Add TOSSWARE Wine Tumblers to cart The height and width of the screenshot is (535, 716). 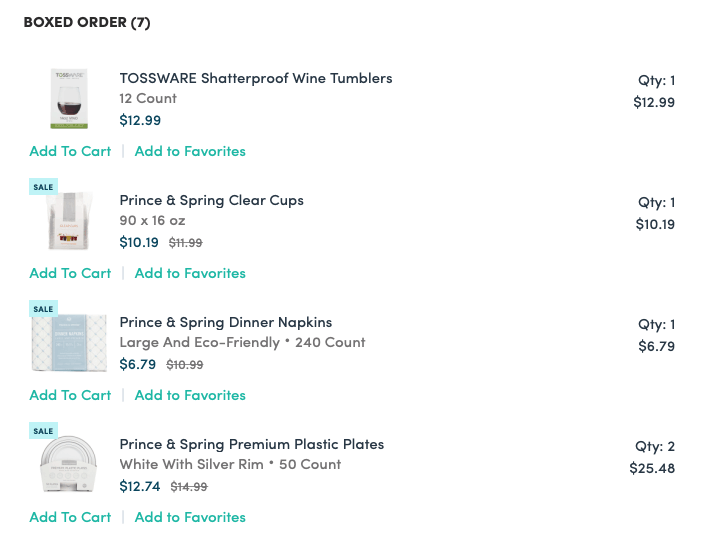pyautogui.click(x=70, y=151)
